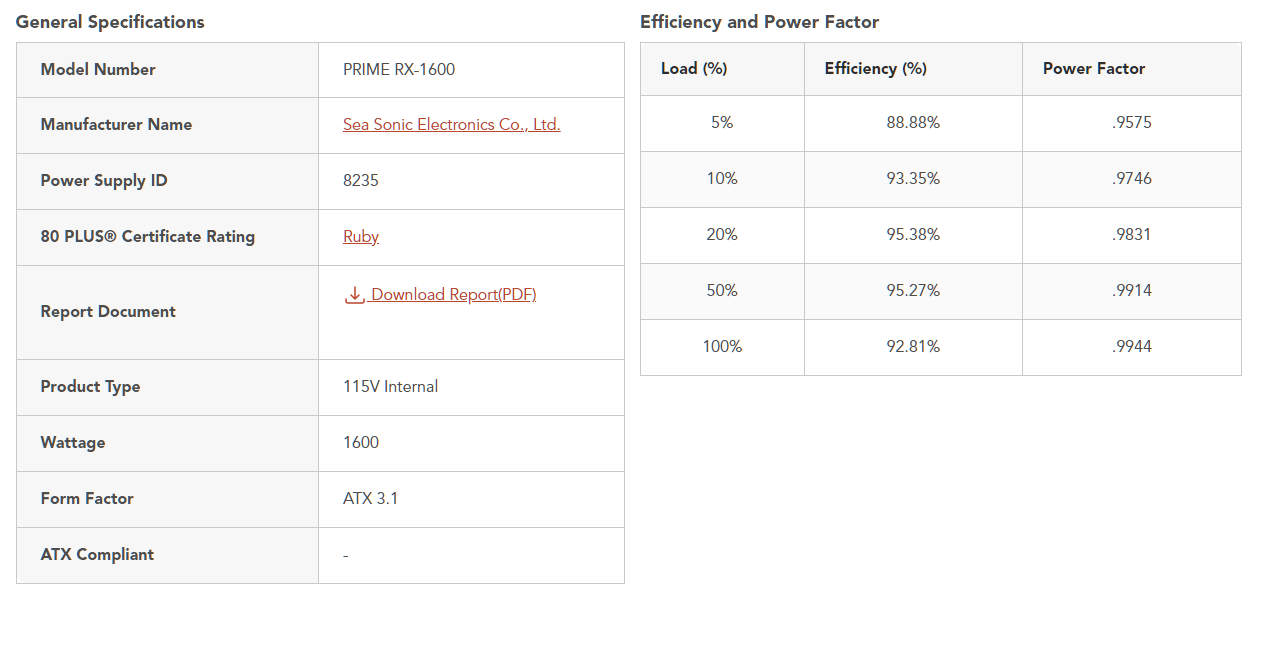Select the 50% load row cell

point(722,291)
